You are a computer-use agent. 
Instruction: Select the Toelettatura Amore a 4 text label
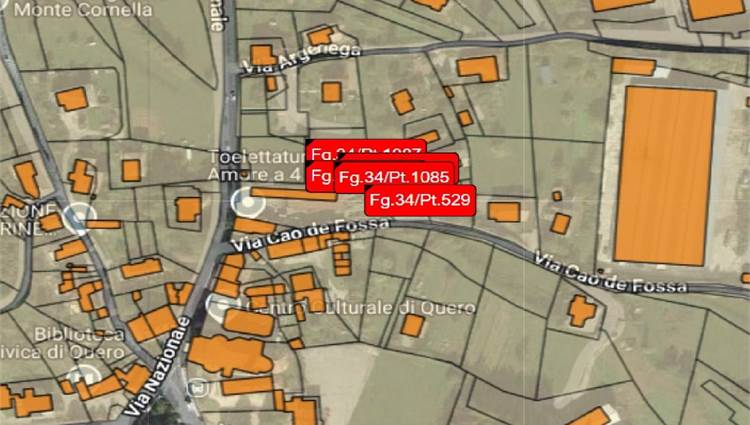(x=256, y=165)
